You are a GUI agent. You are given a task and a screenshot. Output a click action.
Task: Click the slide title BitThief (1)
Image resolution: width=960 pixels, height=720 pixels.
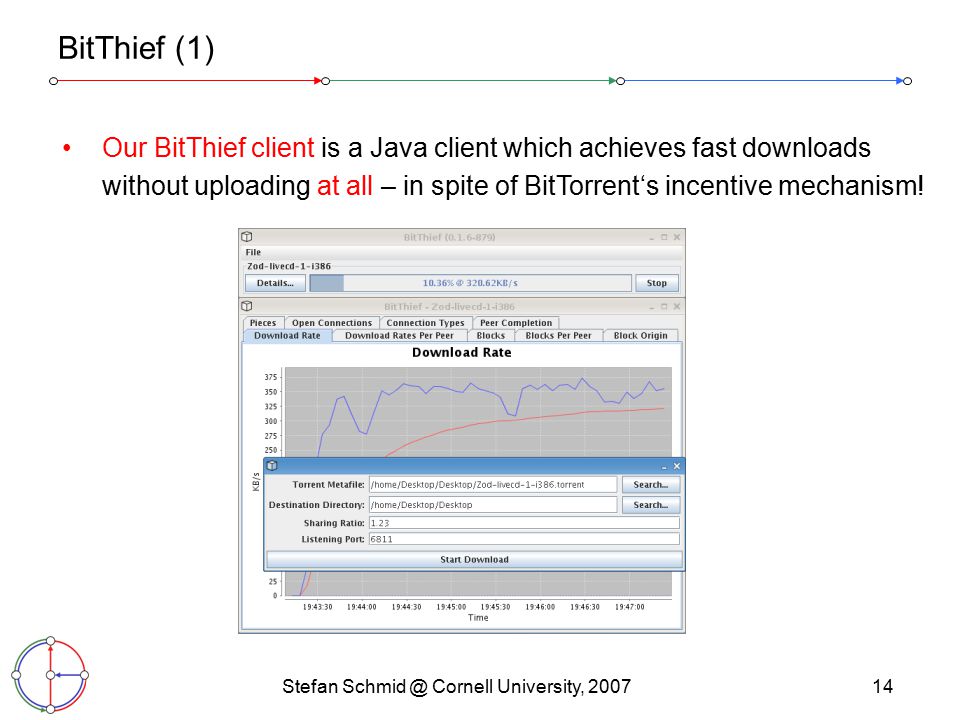point(136,48)
